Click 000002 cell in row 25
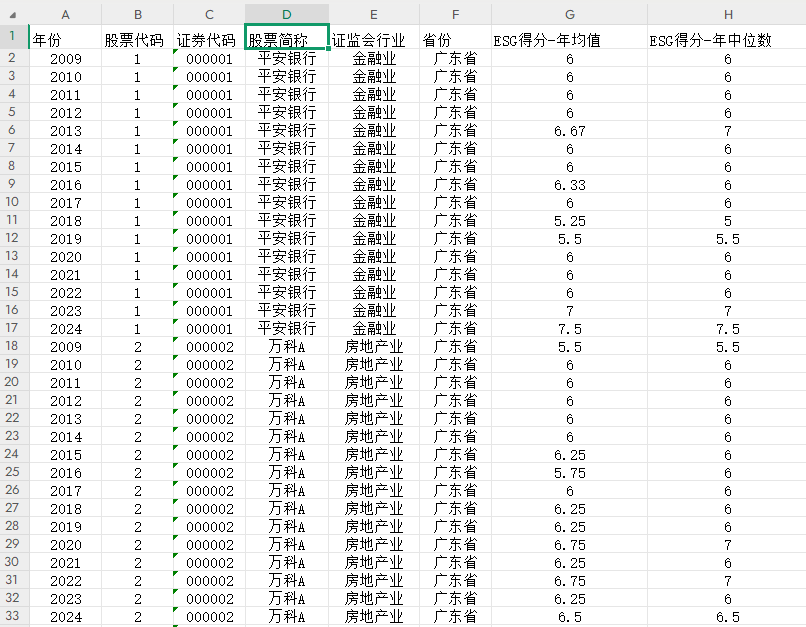This screenshot has width=806, height=627. coord(209,472)
